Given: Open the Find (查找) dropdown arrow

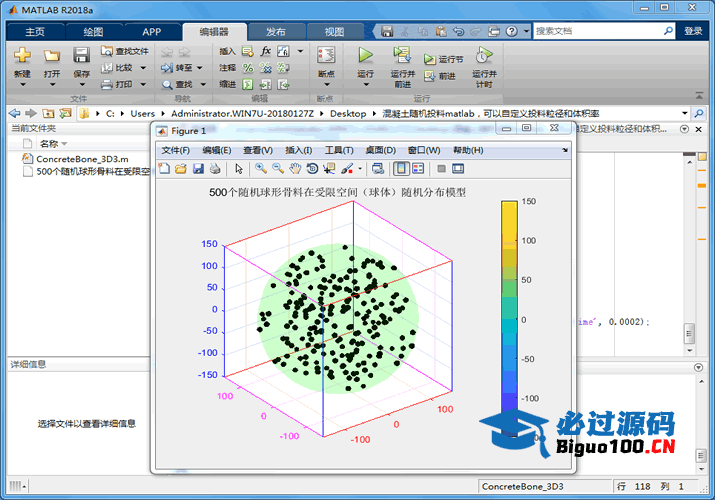Looking at the screenshot, I should coord(203,84).
